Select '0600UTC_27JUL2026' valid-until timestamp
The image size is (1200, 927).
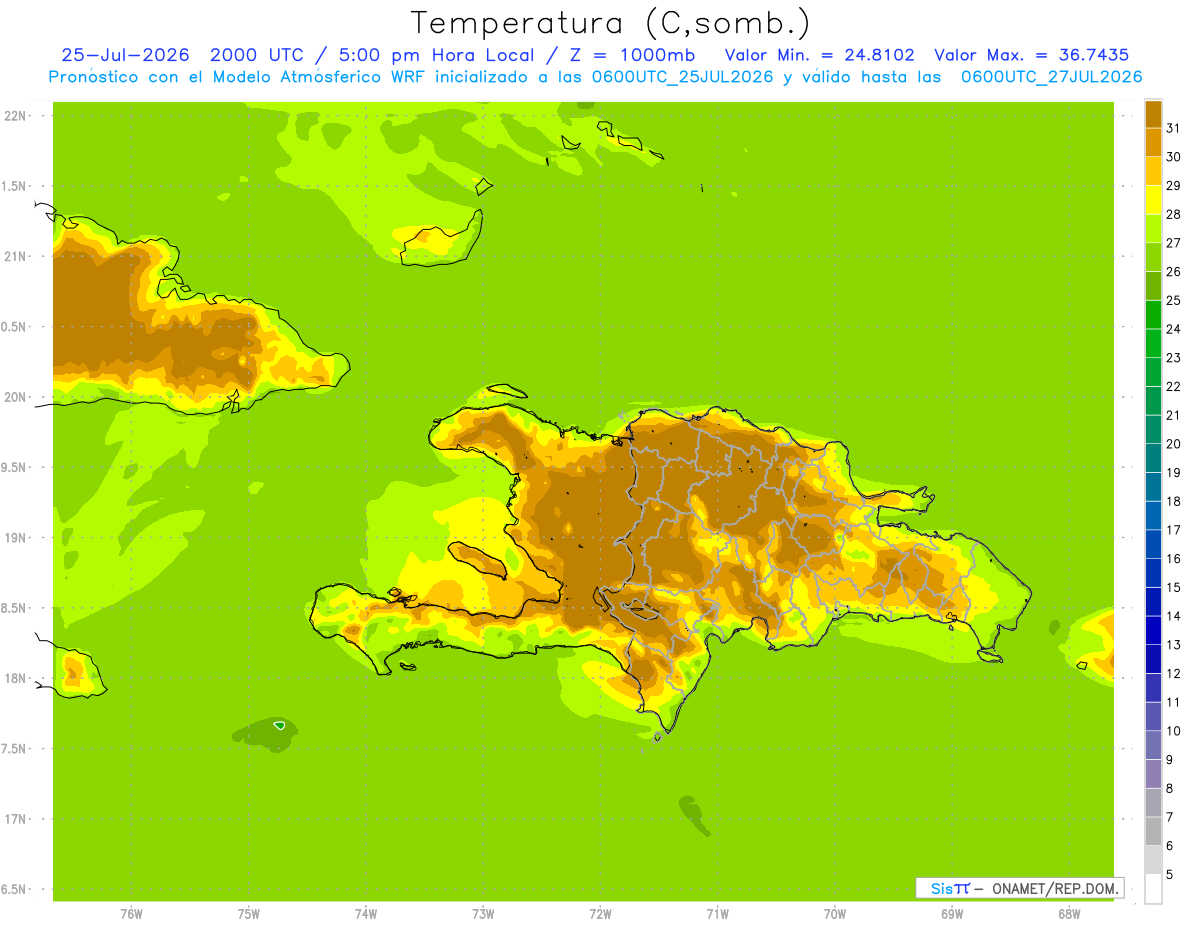pyautogui.click(x=1051, y=77)
